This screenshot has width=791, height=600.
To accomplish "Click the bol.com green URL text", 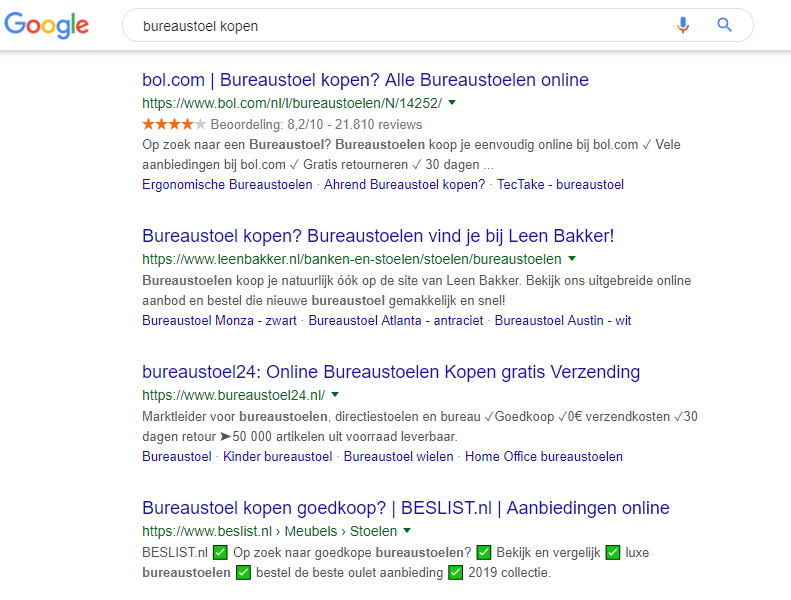I will pyautogui.click(x=292, y=103).
